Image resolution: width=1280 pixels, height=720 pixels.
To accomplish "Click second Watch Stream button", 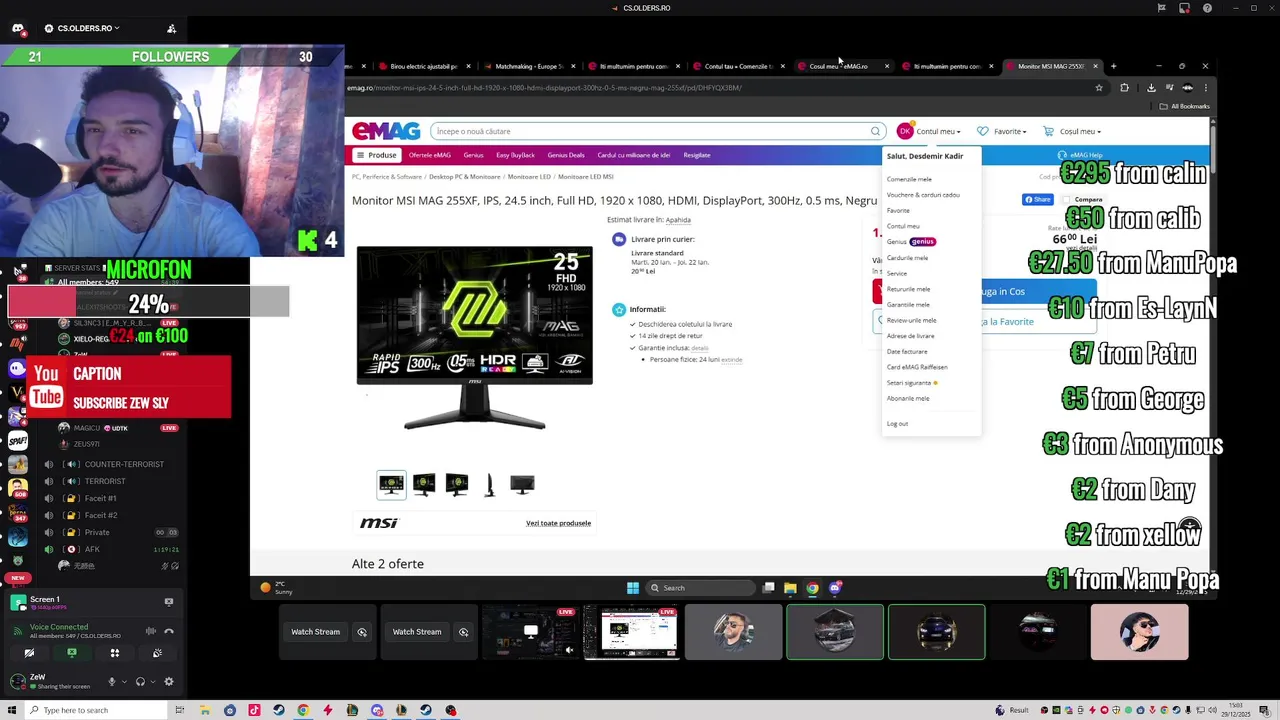I will point(417,632).
